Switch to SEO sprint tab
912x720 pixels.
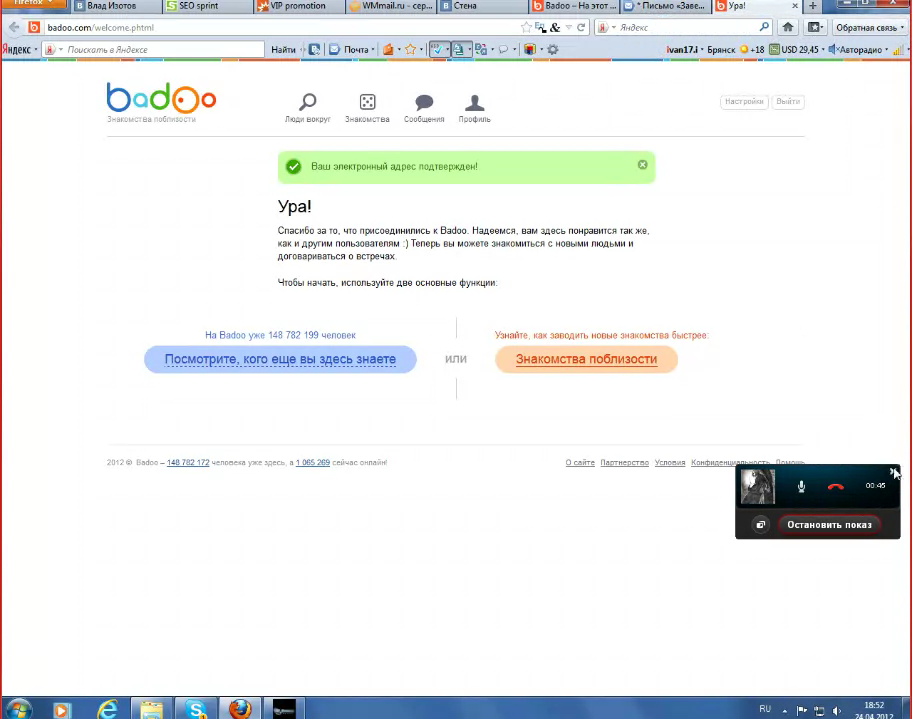[207, 6]
